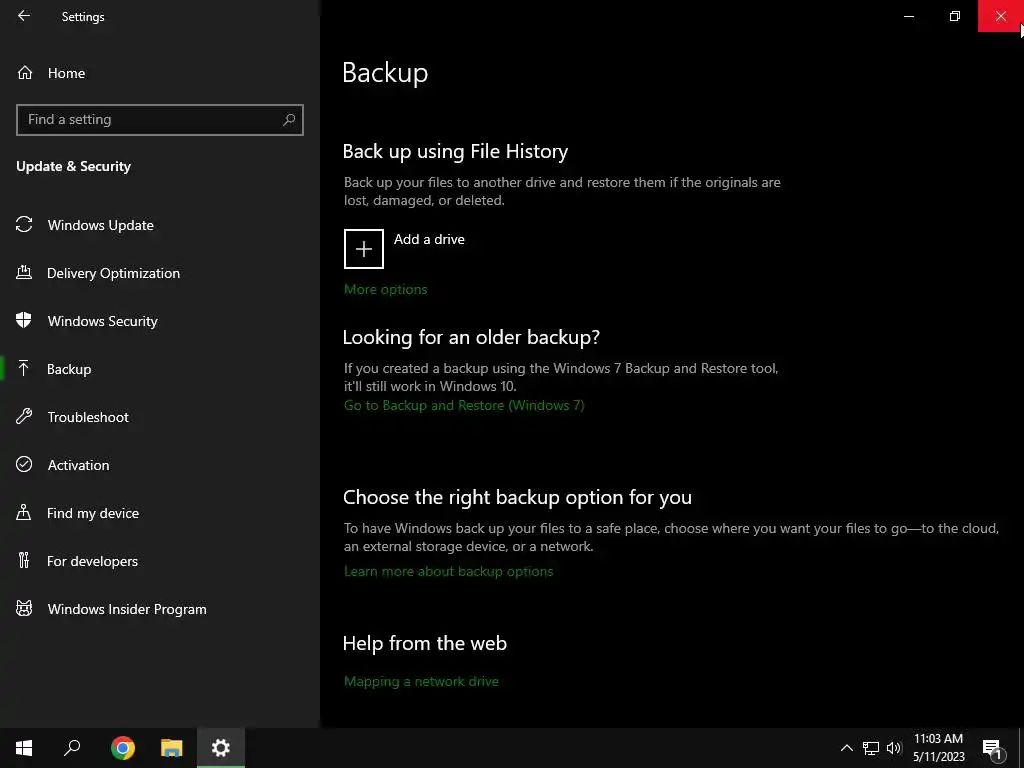1024x768 pixels.
Task: Go back with the Settings back arrow
Action: [24, 16]
